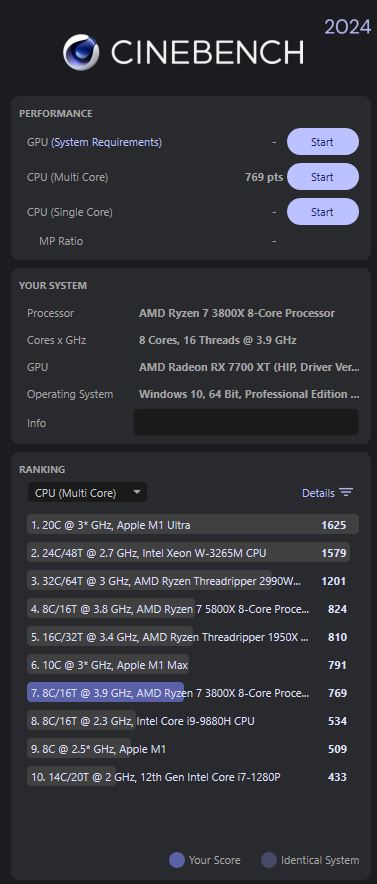Select the Apple M1 Ultra ranking entry
377x884 pixels.
(193, 525)
